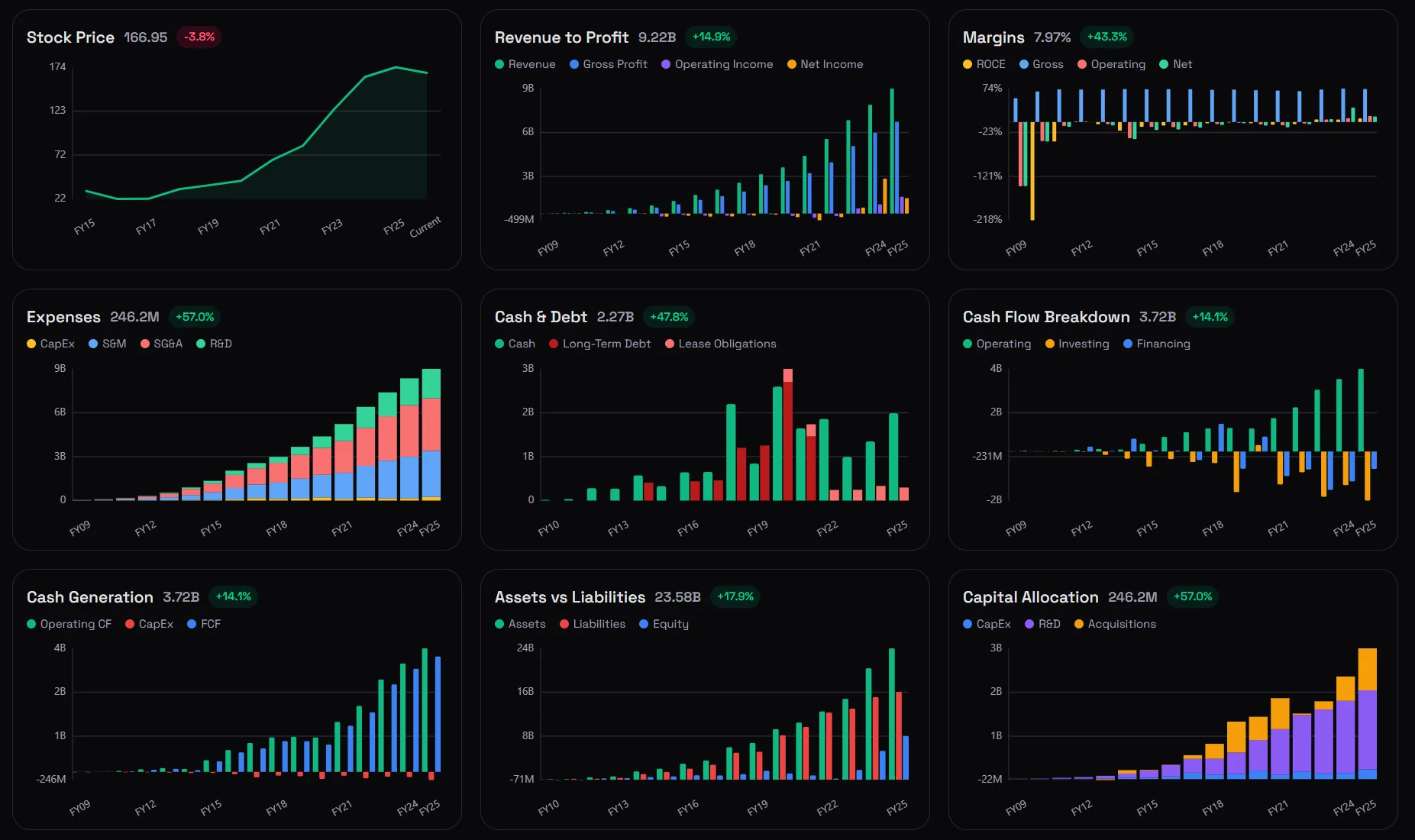Toggle the Equity legend entry
The image size is (1415, 840).
point(664,624)
